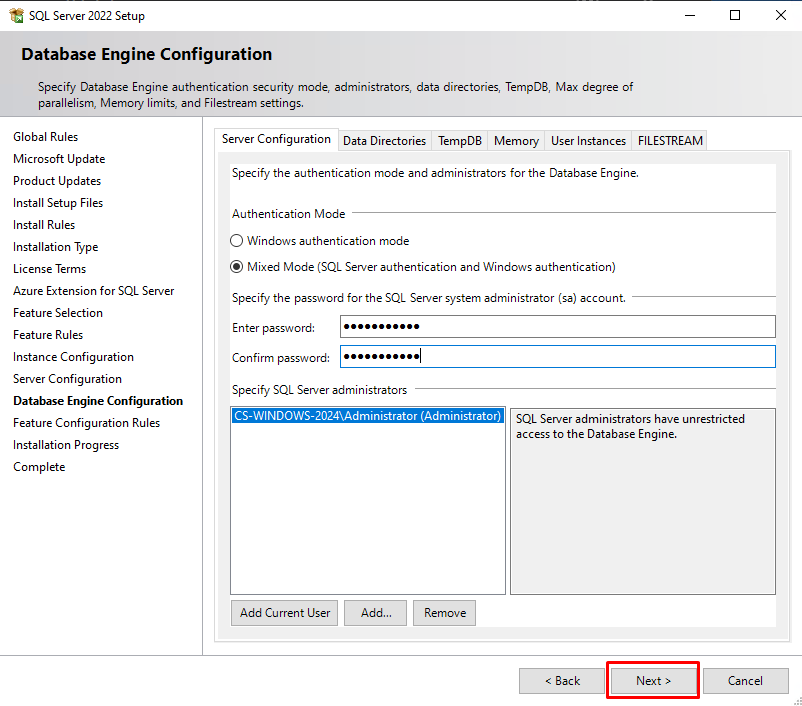Image resolution: width=802 pixels, height=706 pixels.
Task: Select Mixed Mode authentication radio button
Action: tap(237, 267)
